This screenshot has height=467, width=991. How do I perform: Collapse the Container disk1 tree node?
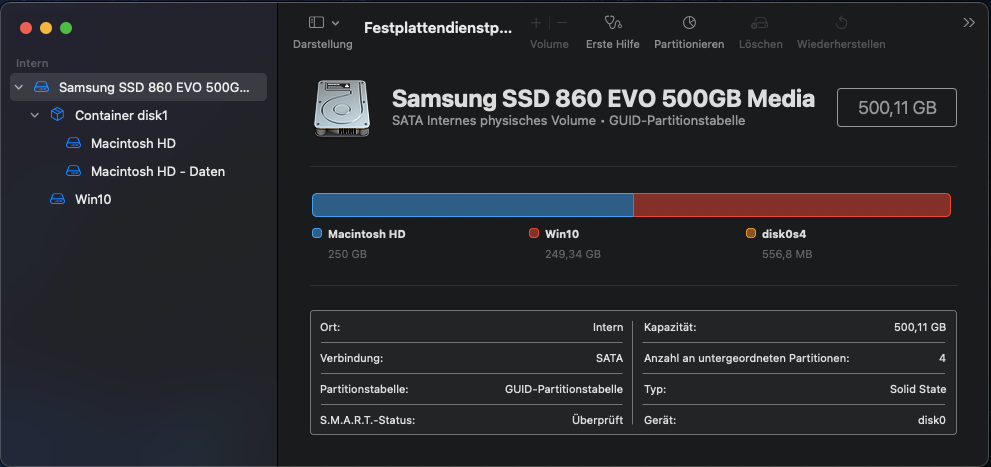[35, 115]
